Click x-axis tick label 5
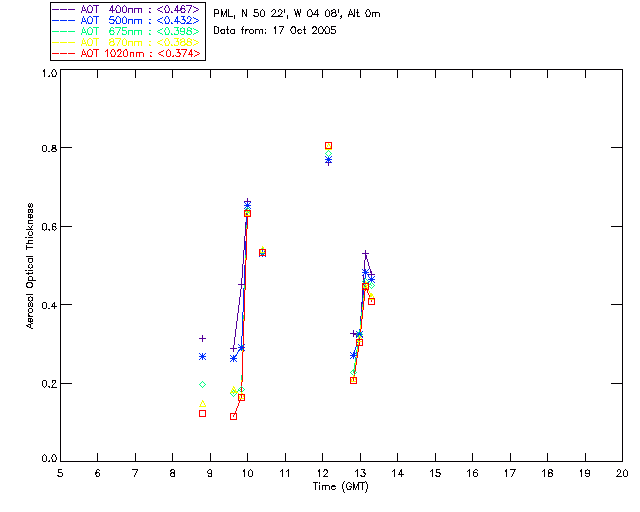This screenshot has height=512, width=640. click(x=60, y=473)
